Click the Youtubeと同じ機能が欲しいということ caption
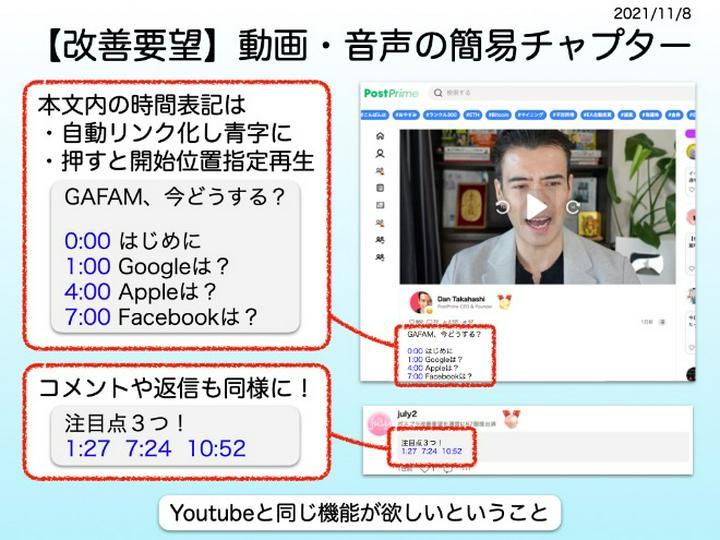Screen dimensions: 720x540 pos(360,512)
